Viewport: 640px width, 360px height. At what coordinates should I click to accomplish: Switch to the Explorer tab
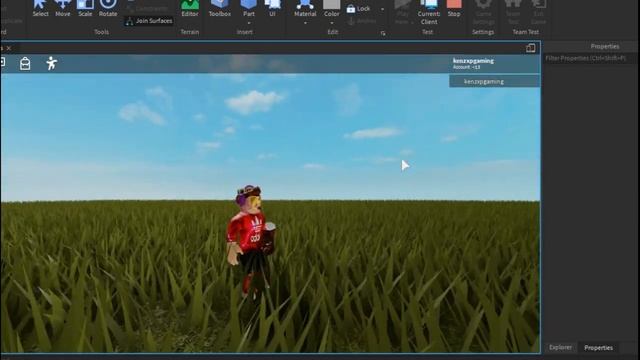[x=560, y=347]
